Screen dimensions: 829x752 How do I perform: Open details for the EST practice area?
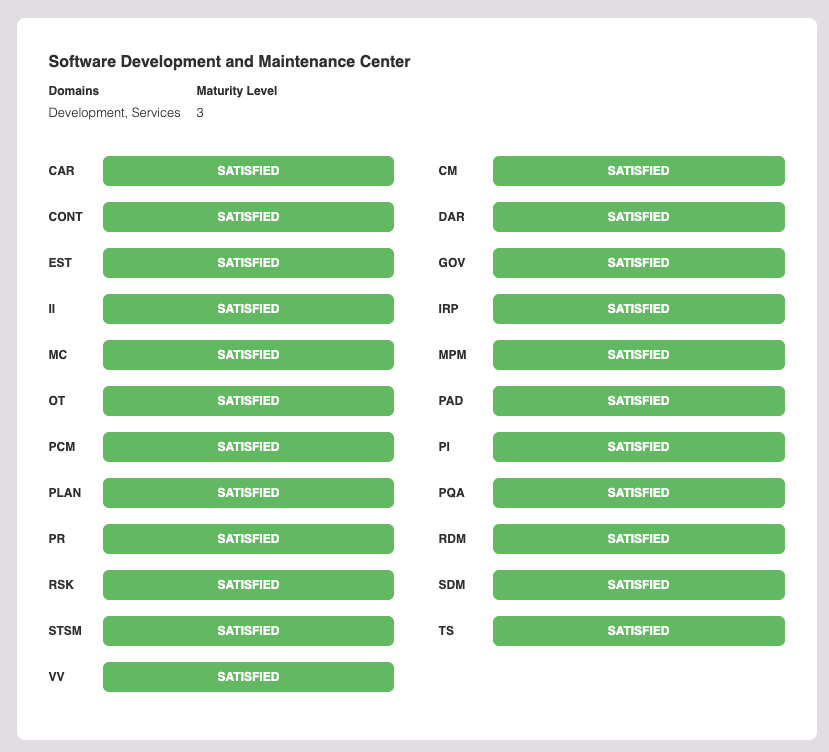(x=247, y=263)
